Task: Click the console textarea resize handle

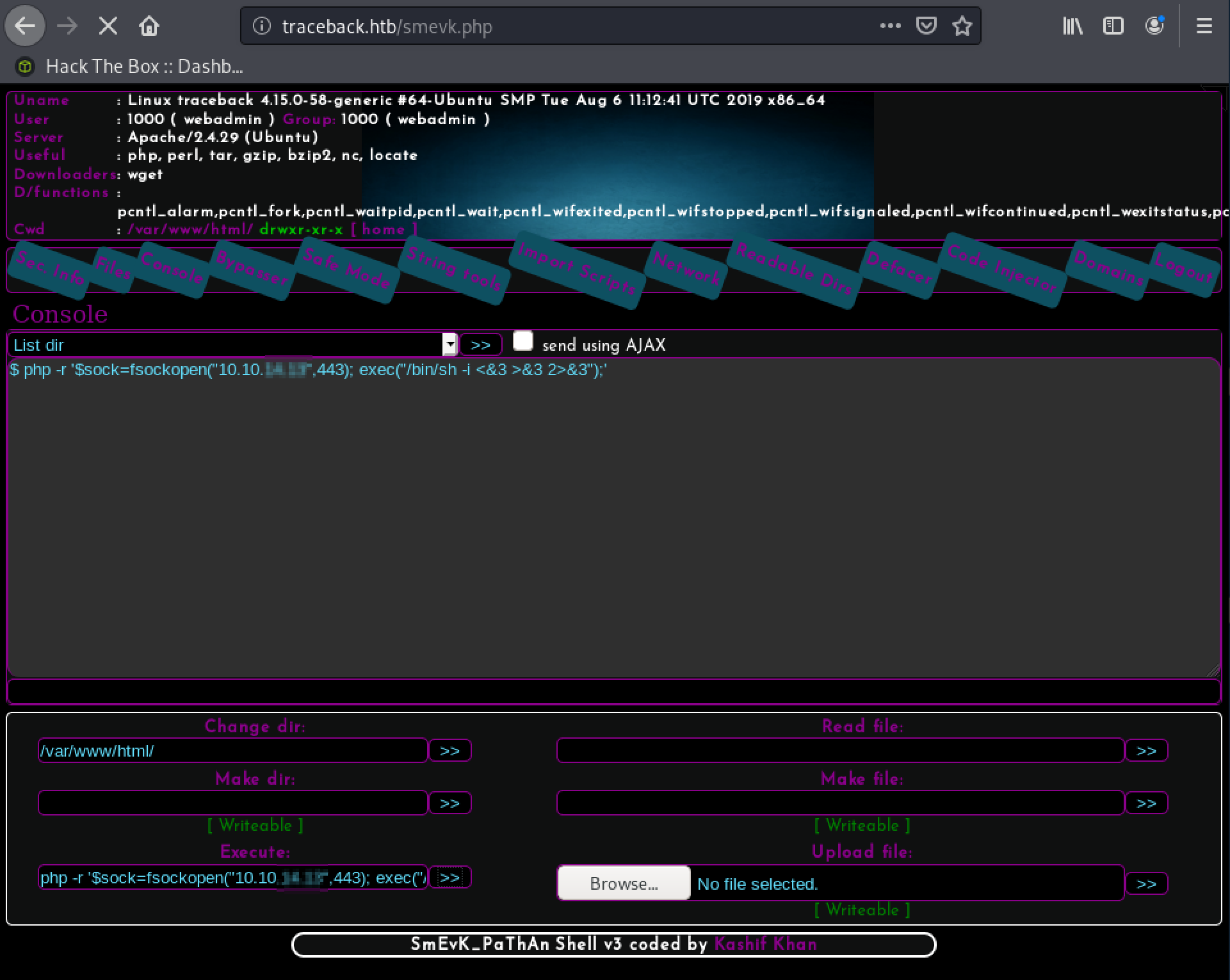Action: click(1213, 670)
